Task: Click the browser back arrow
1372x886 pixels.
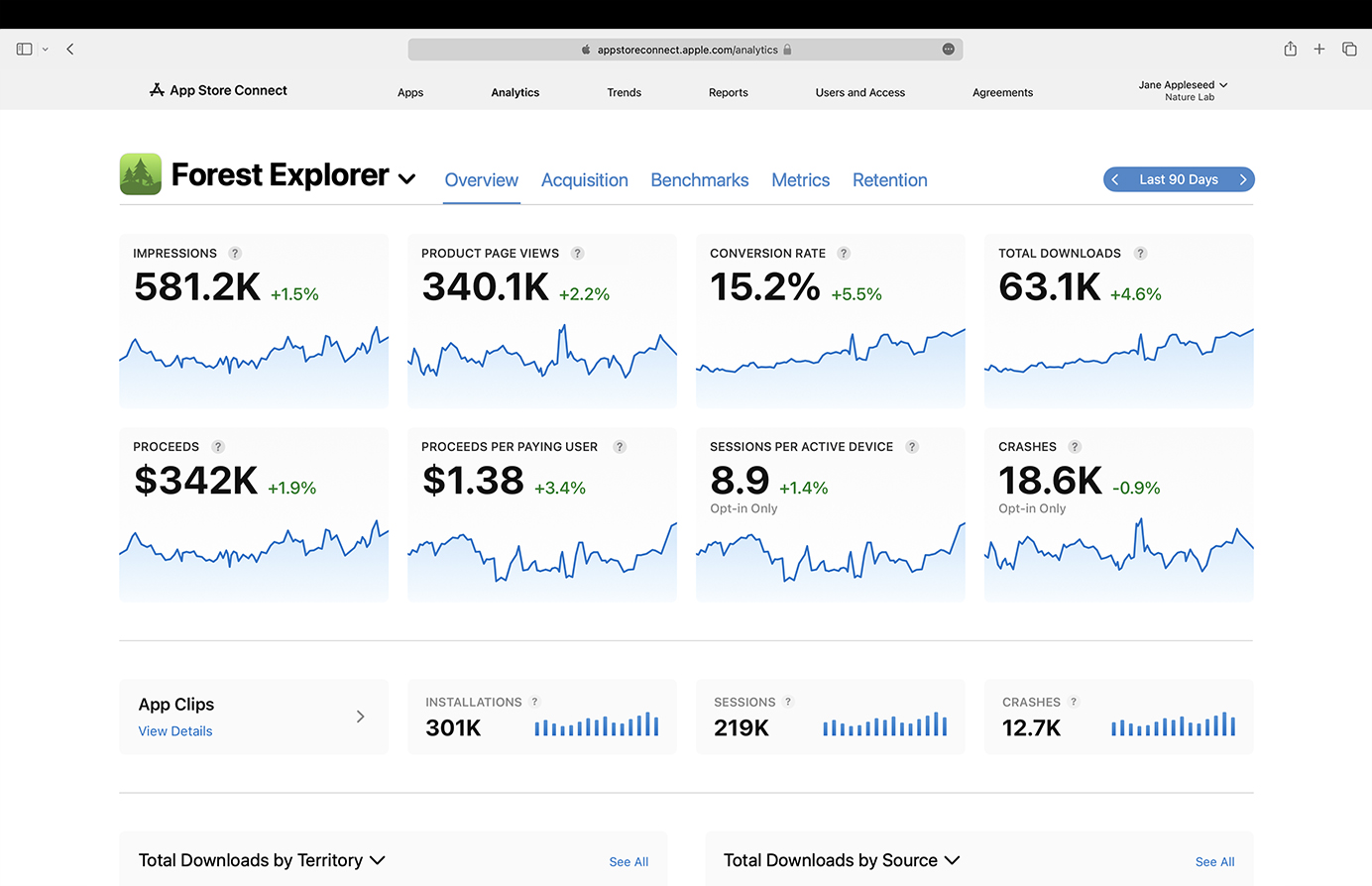Action: click(x=69, y=48)
